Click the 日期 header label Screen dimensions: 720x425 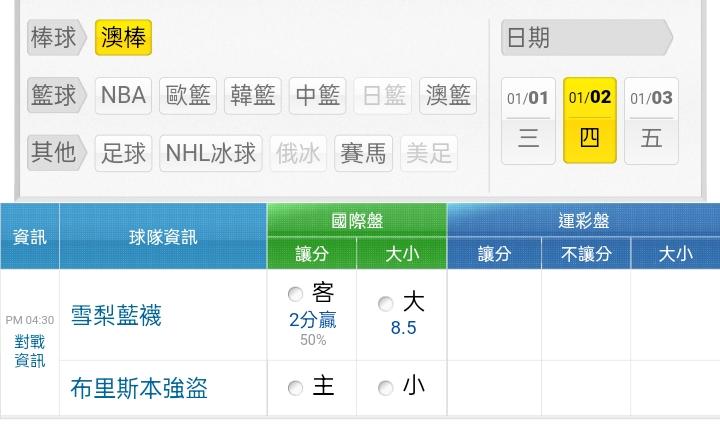coord(586,38)
